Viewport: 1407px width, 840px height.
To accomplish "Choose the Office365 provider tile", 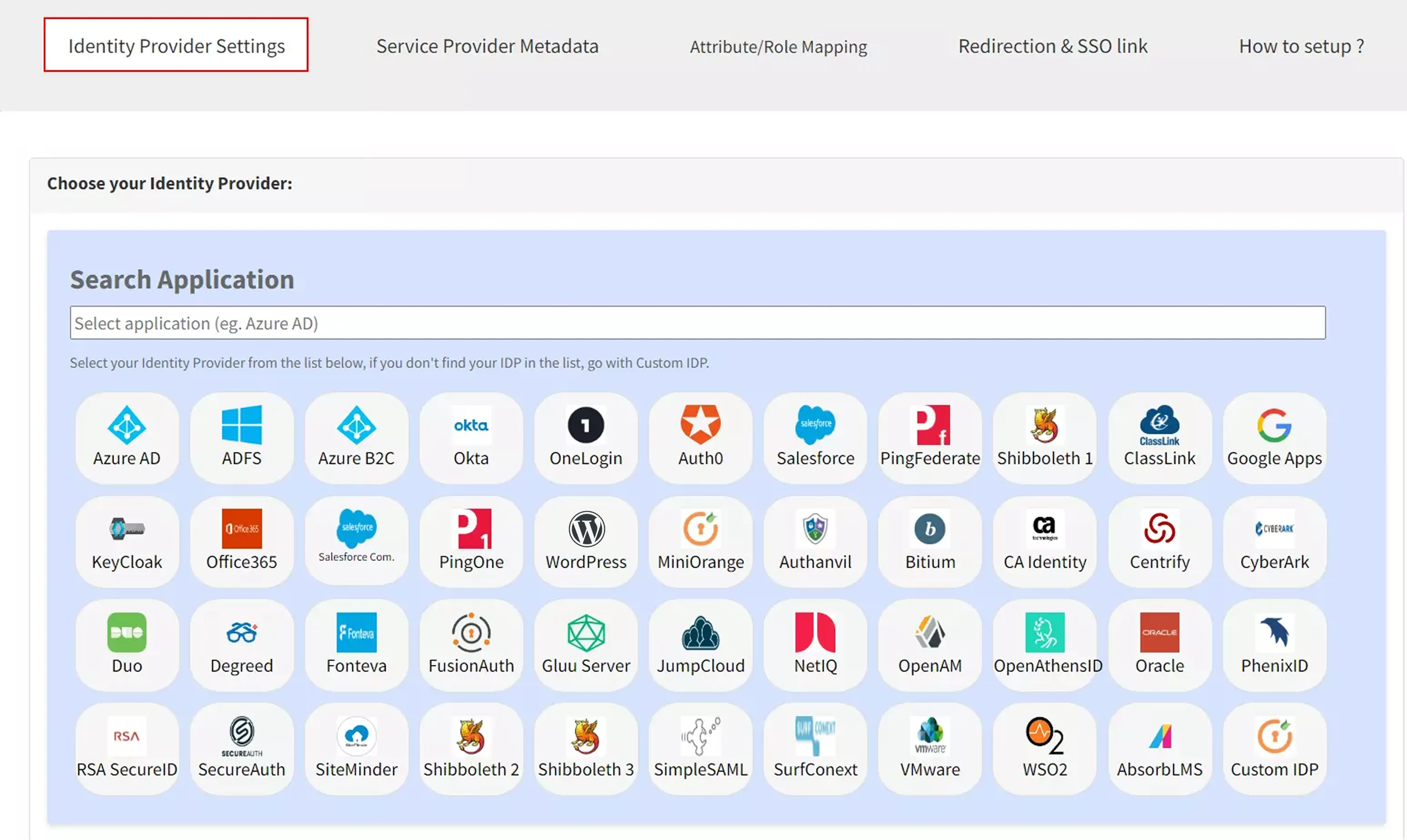I will (242, 541).
